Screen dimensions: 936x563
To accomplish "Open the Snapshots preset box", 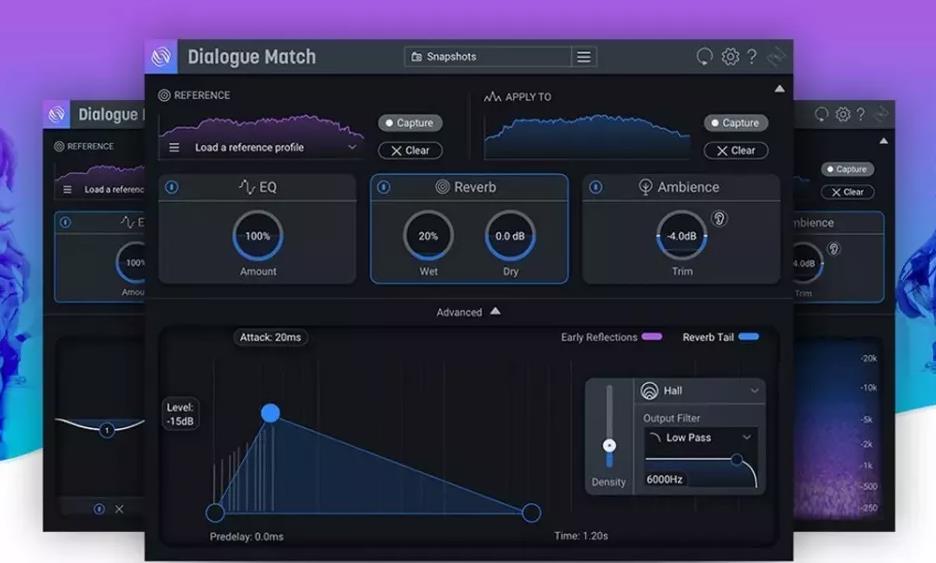I will tap(488, 57).
